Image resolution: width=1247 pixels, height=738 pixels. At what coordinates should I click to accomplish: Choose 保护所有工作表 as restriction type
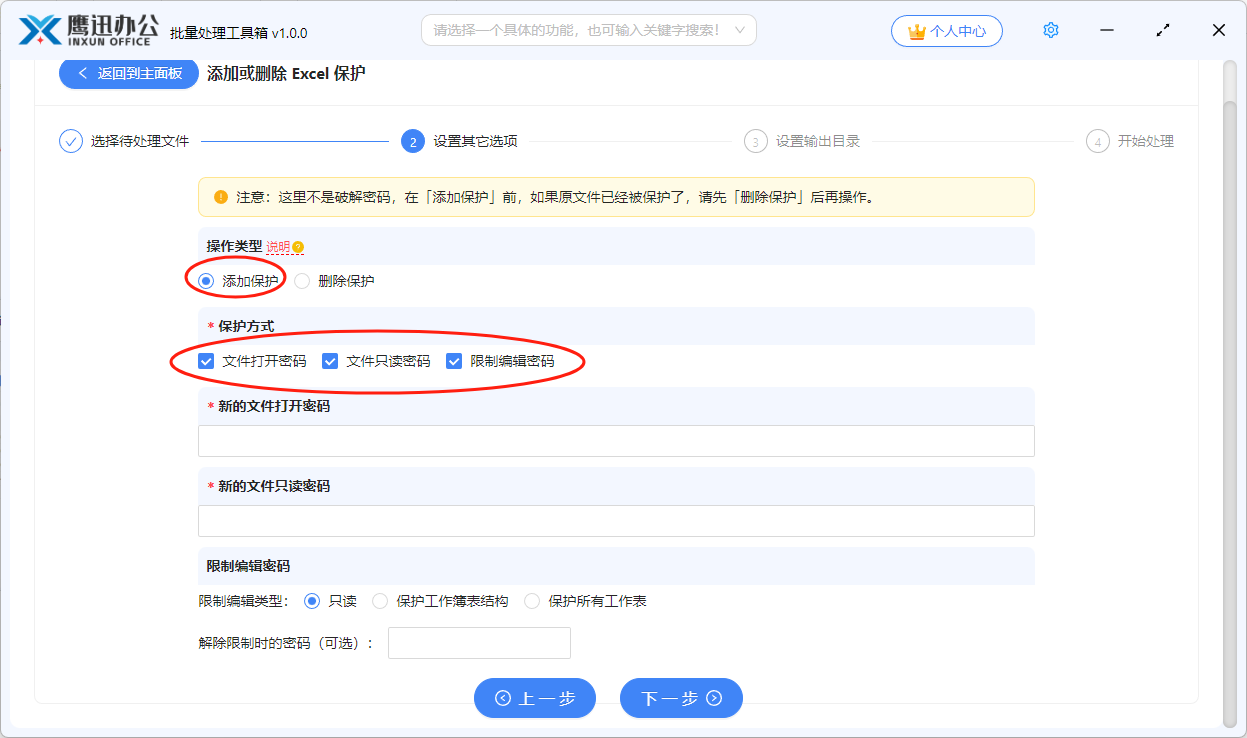(531, 601)
